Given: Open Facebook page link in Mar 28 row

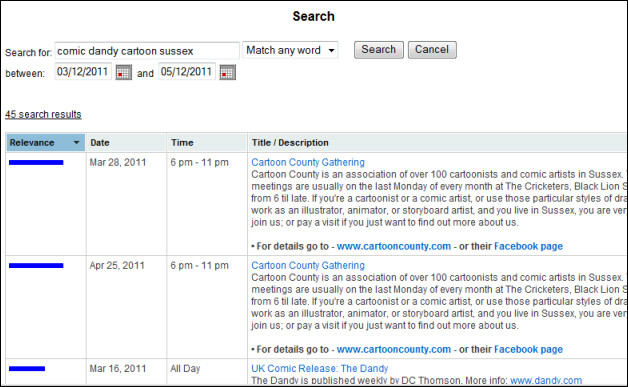Looking at the screenshot, I should tap(528, 246).
